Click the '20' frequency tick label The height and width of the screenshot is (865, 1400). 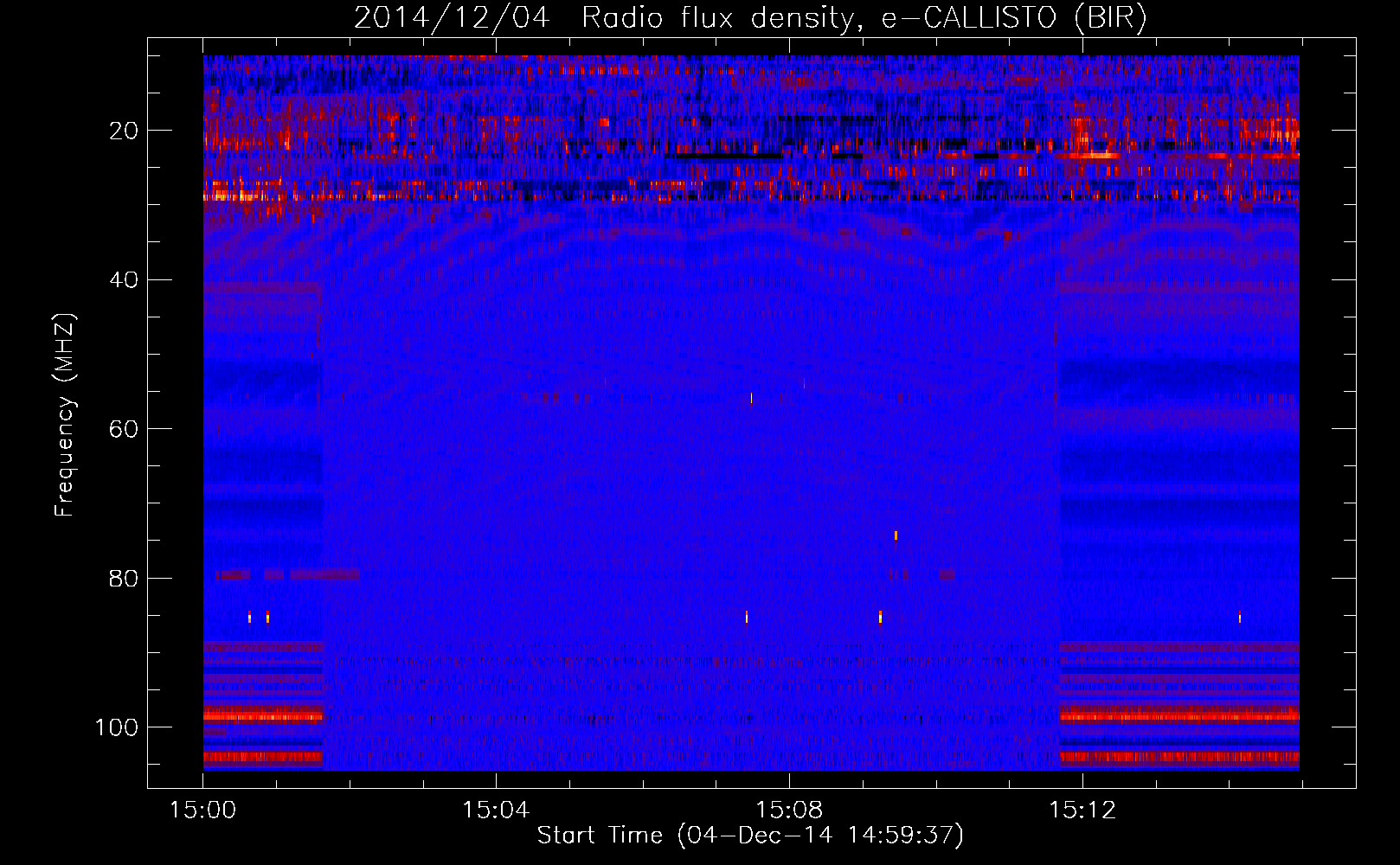pyautogui.click(x=125, y=131)
